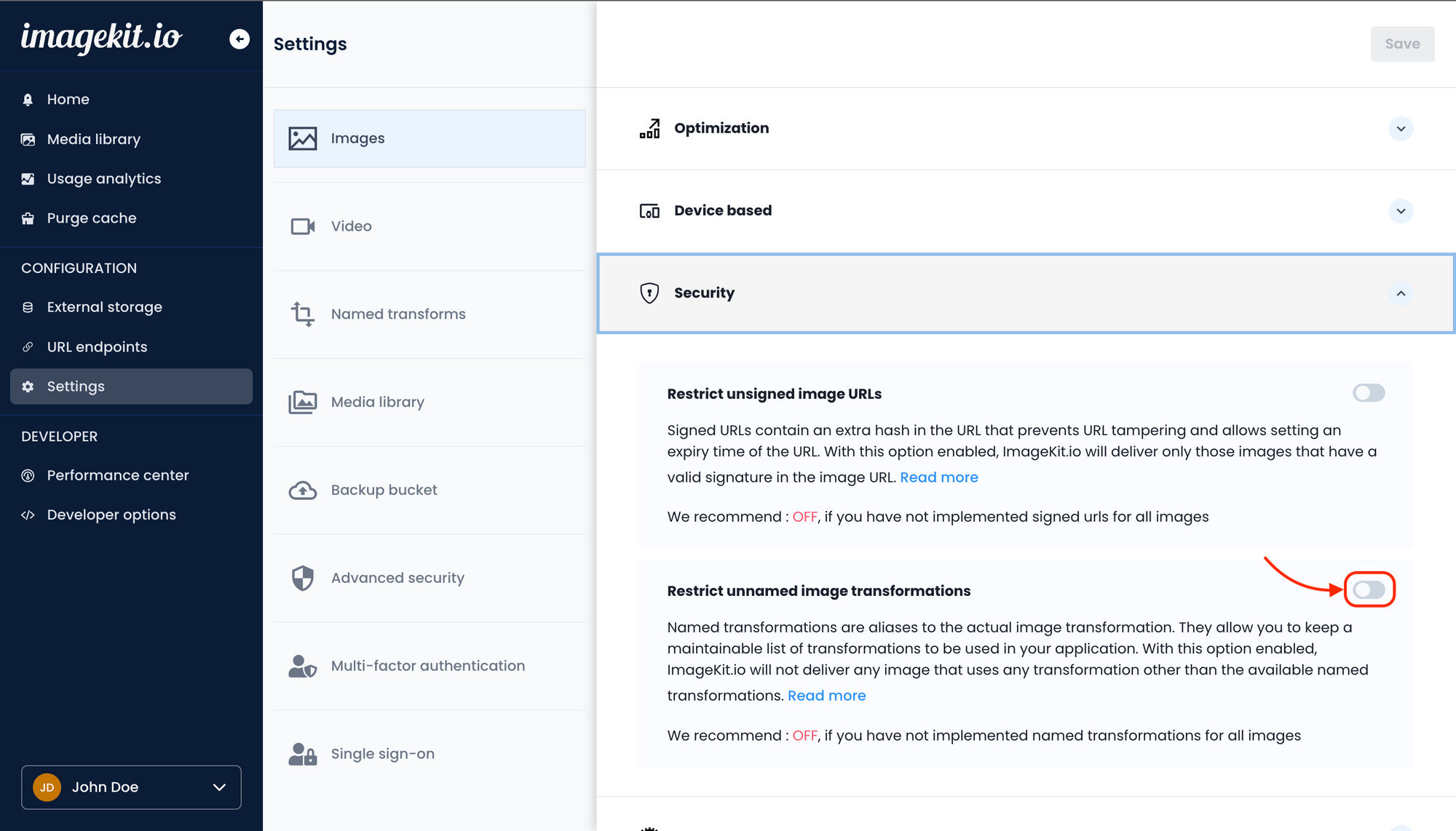
Task: Select the Images settings tab
Action: tap(429, 138)
